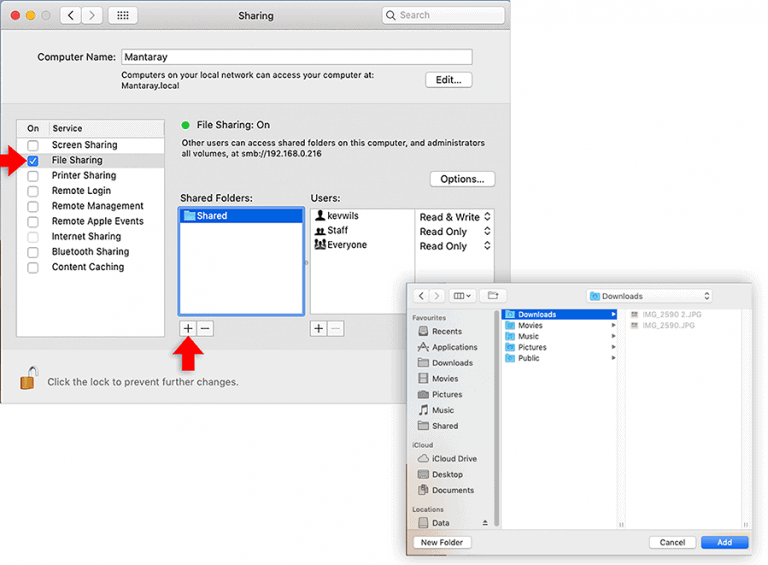Expand Movies folder arrow in column

pos(613,325)
